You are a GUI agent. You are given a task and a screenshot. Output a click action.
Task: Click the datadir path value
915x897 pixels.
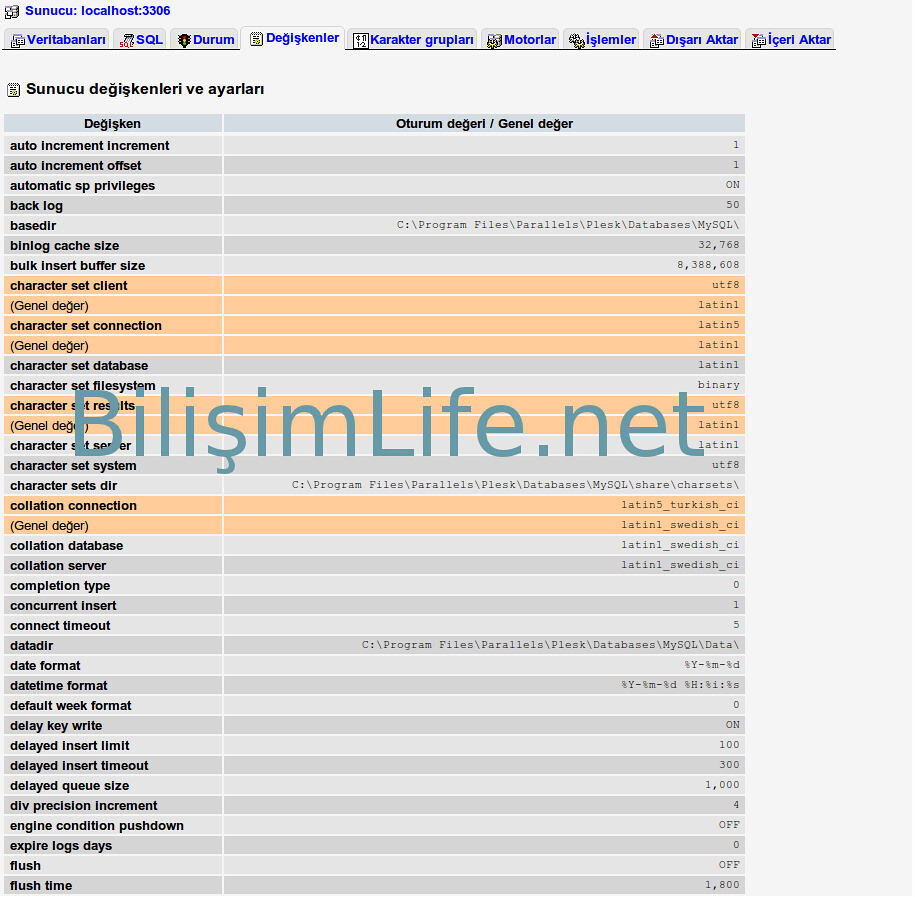click(x=550, y=645)
